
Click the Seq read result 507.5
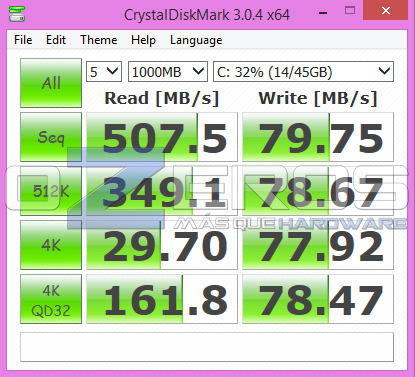pos(162,137)
